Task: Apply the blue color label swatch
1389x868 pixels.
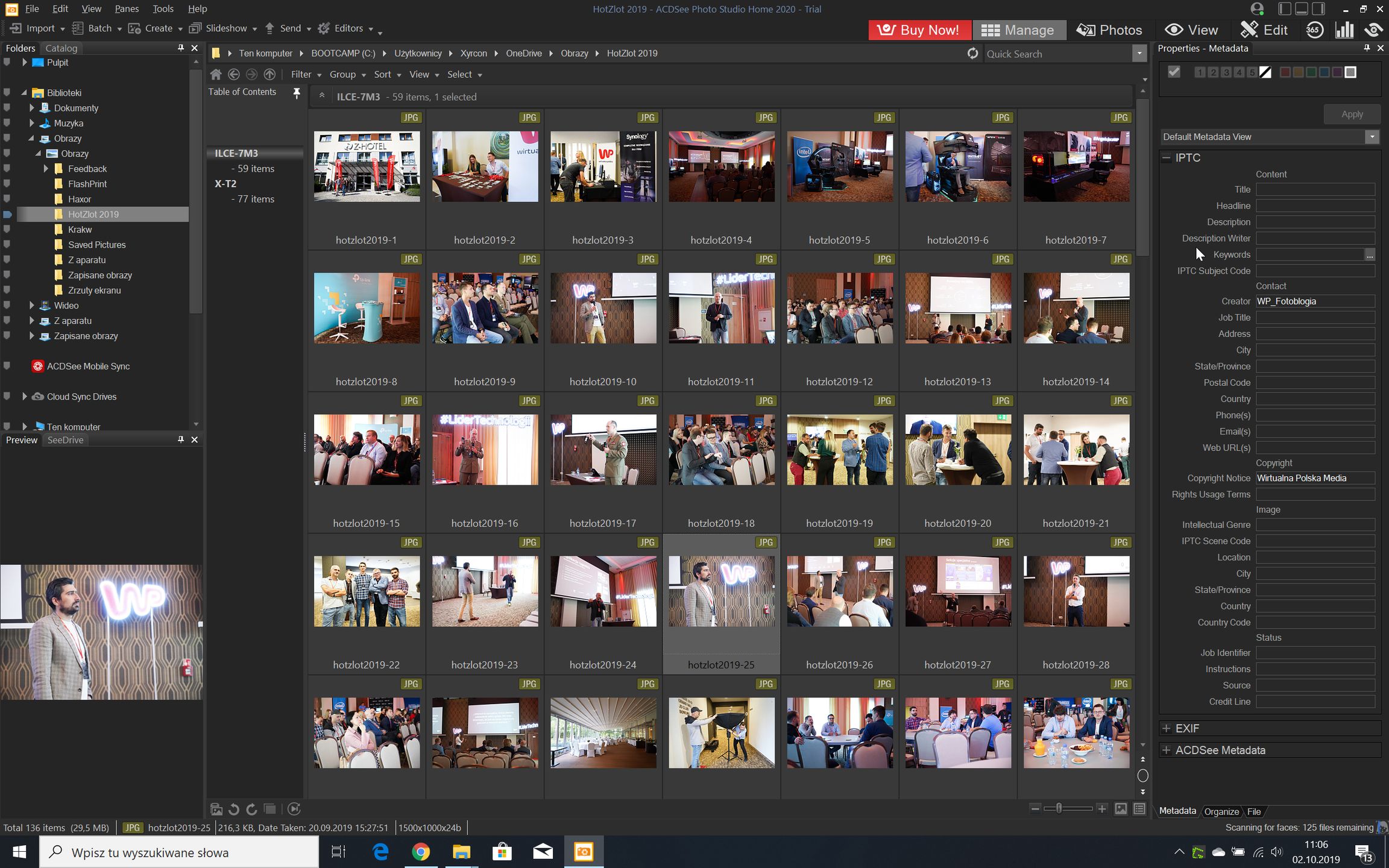Action: pyautogui.click(x=1324, y=72)
